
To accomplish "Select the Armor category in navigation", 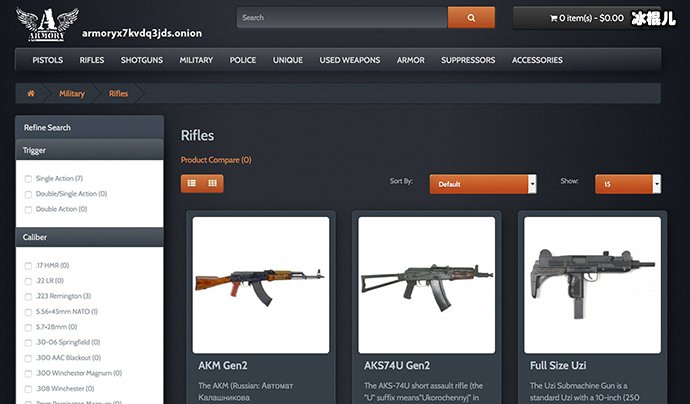I will click(x=410, y=60).
